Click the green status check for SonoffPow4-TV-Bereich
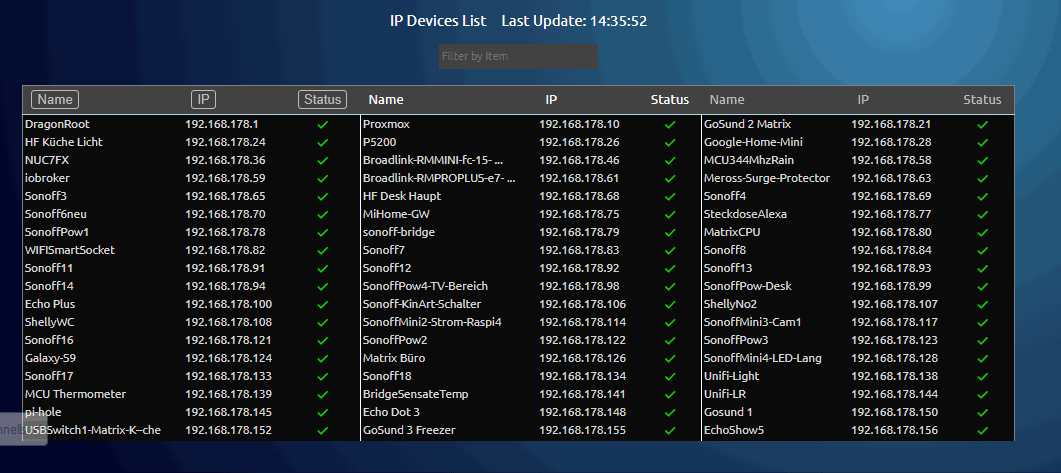 pos(670,286)
